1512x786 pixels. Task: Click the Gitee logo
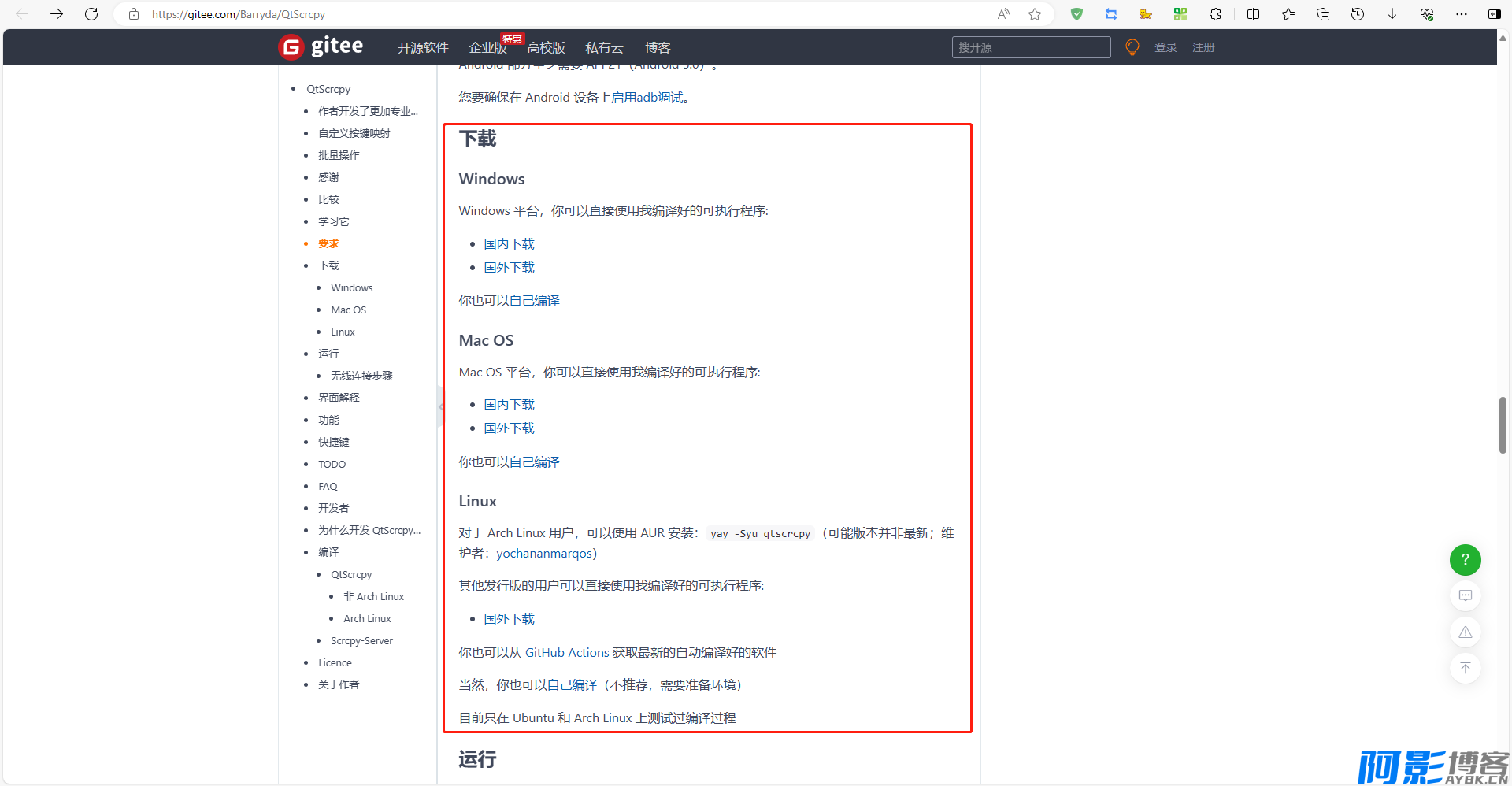point(321,47)
